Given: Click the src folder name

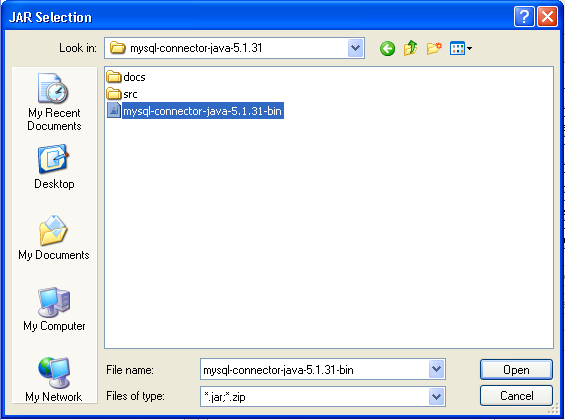Looking at the screenshot, I should pos(130,94).
